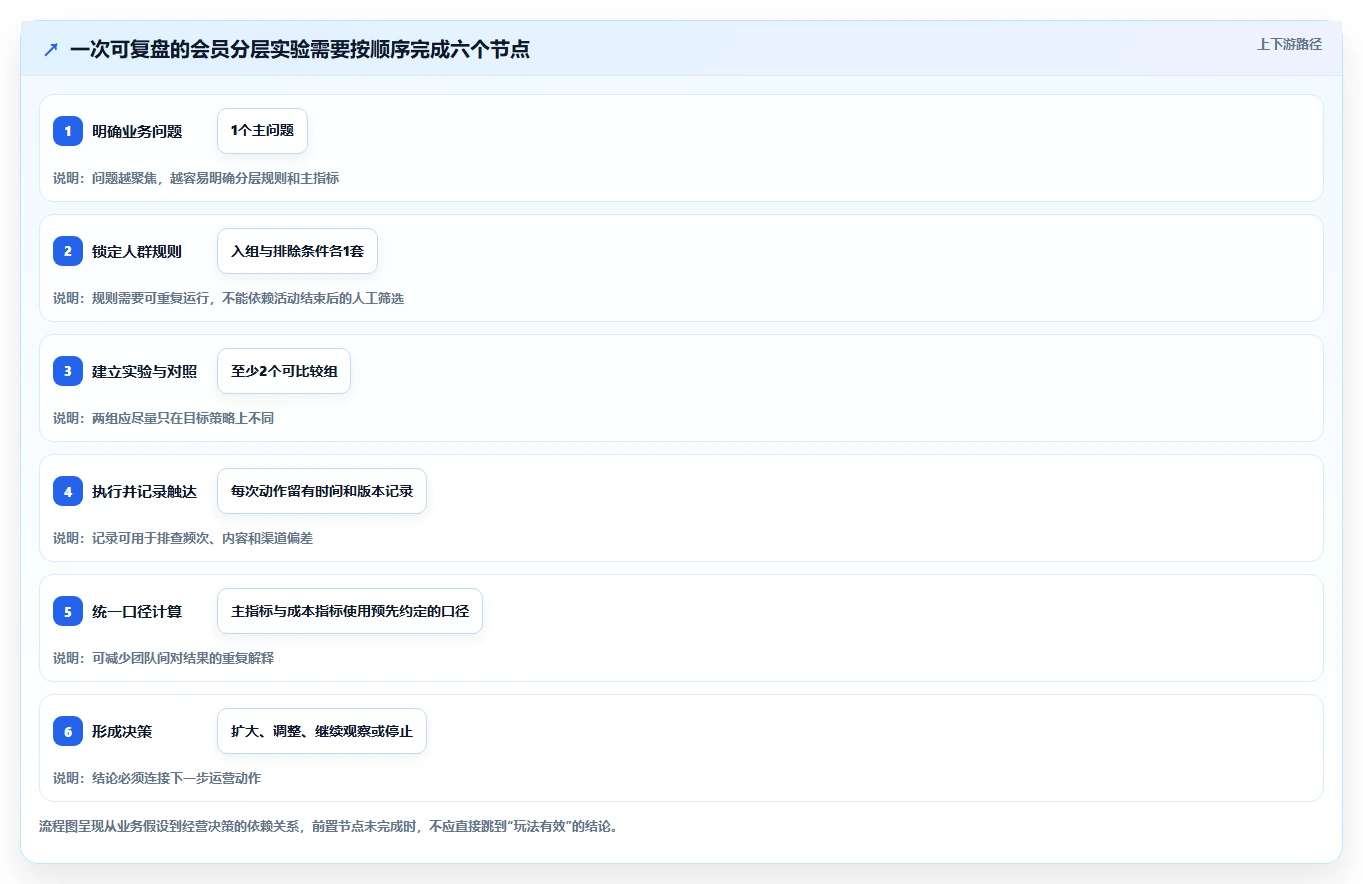1363x884 pixels.
Task: Click the step 6 number badge
Action: pos(68,731)
